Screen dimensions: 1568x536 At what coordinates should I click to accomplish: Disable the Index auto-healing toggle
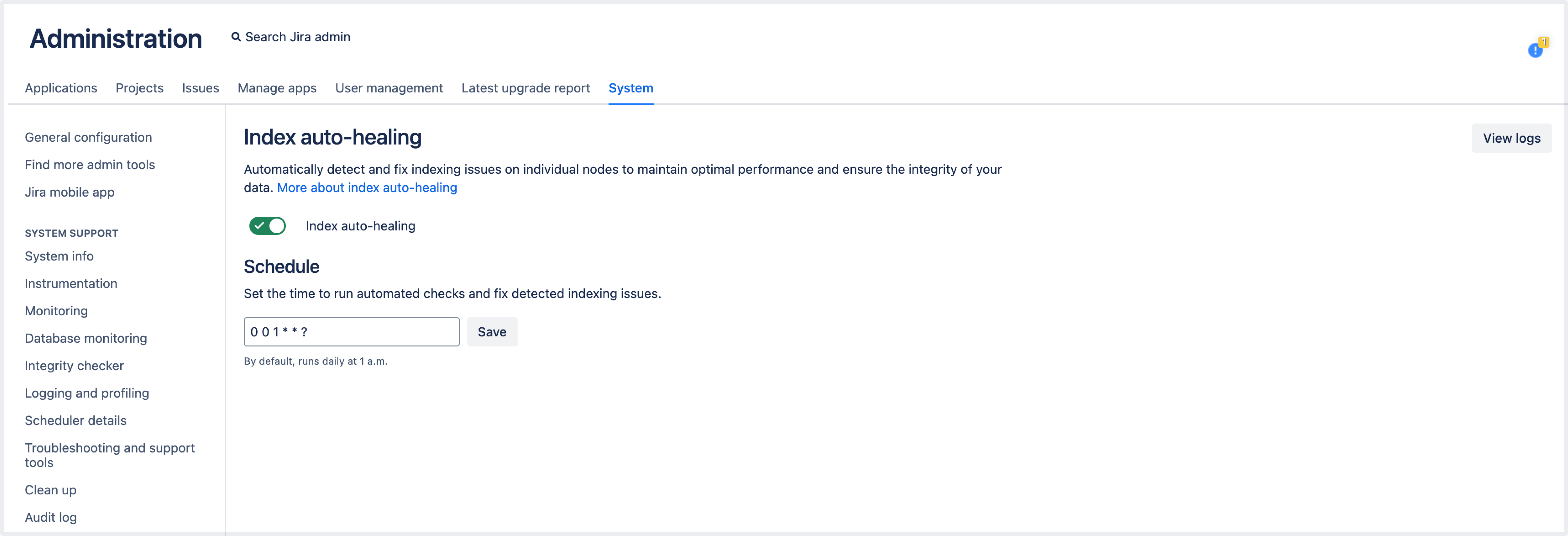click(x=267, y=226)
